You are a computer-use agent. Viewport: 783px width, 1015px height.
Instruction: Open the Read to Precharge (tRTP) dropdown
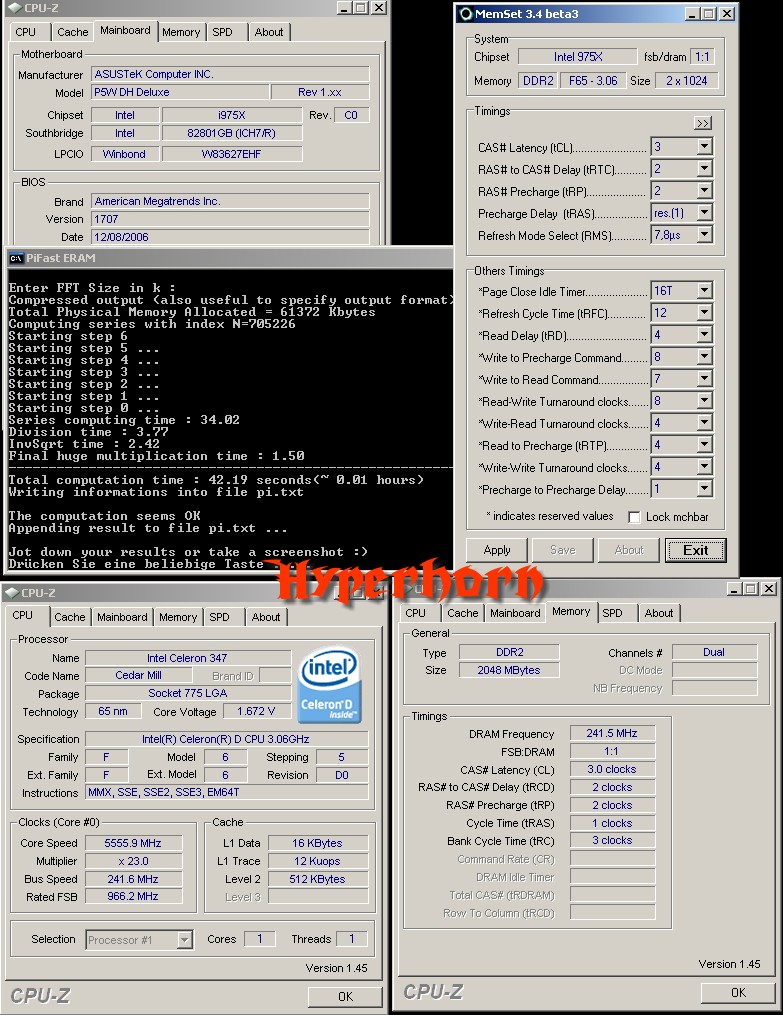[x=705, y=445]
